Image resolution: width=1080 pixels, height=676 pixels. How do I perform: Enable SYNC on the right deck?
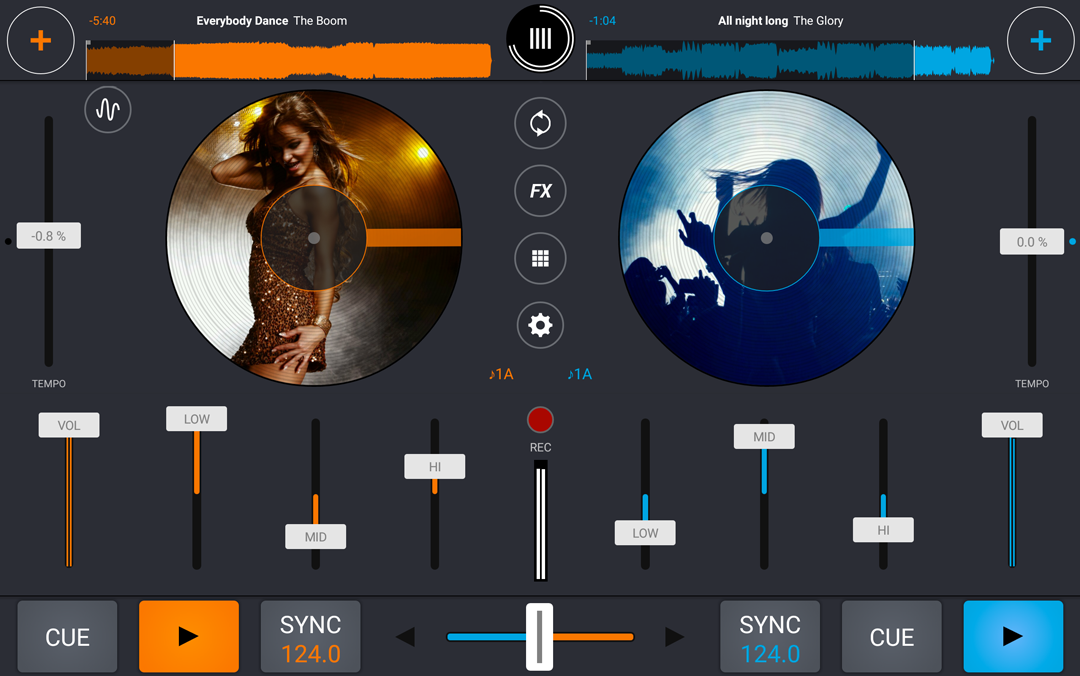pos(770,636)
